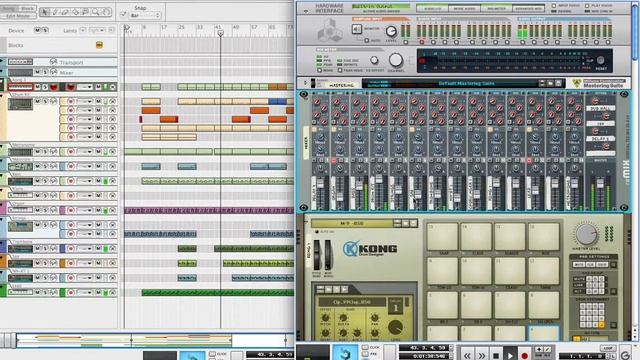640x360 pixels.
Task: Browse patch on the Mastering Suite device
Action: (x=551, y=83)
